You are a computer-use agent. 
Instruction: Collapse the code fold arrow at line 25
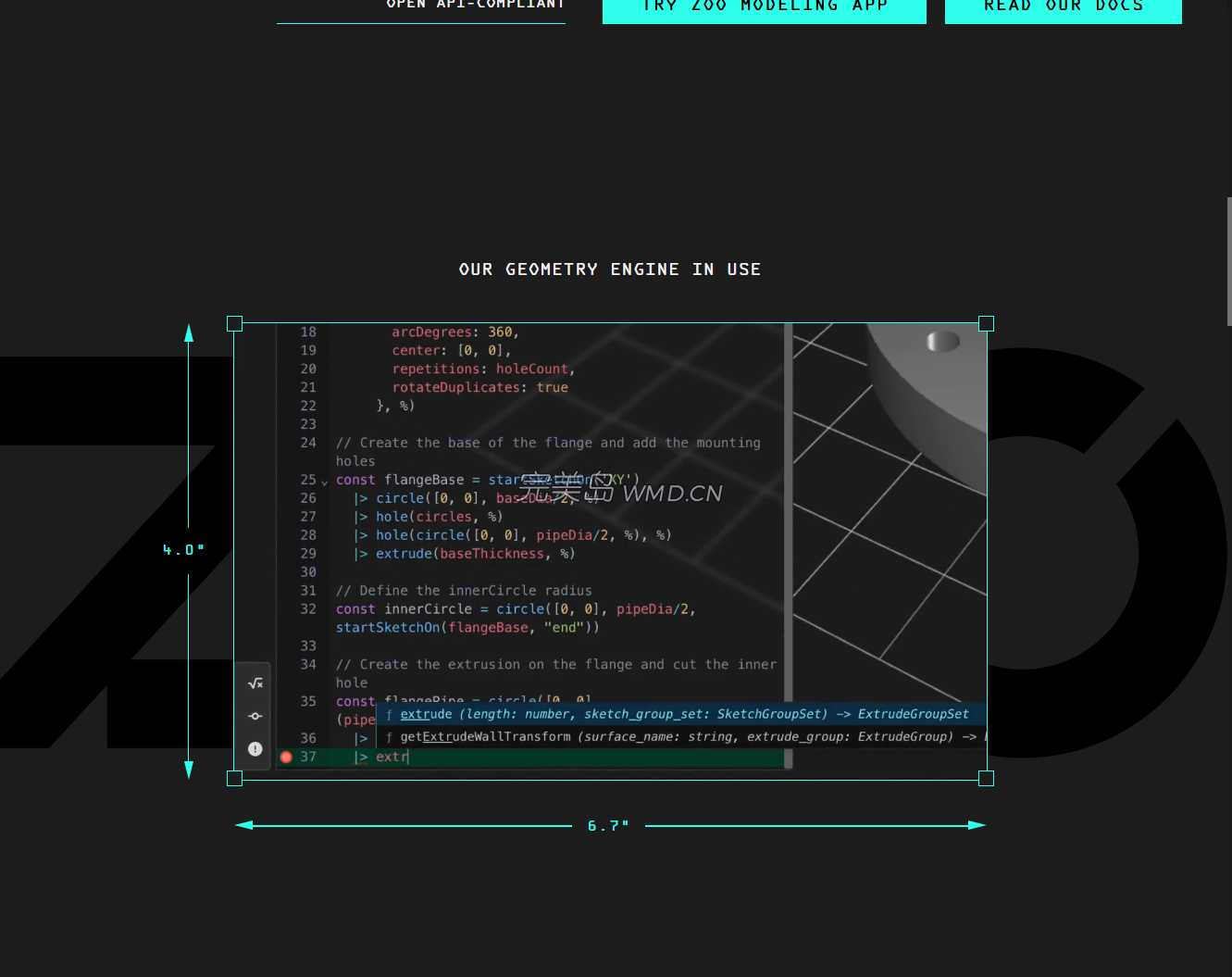325,482
